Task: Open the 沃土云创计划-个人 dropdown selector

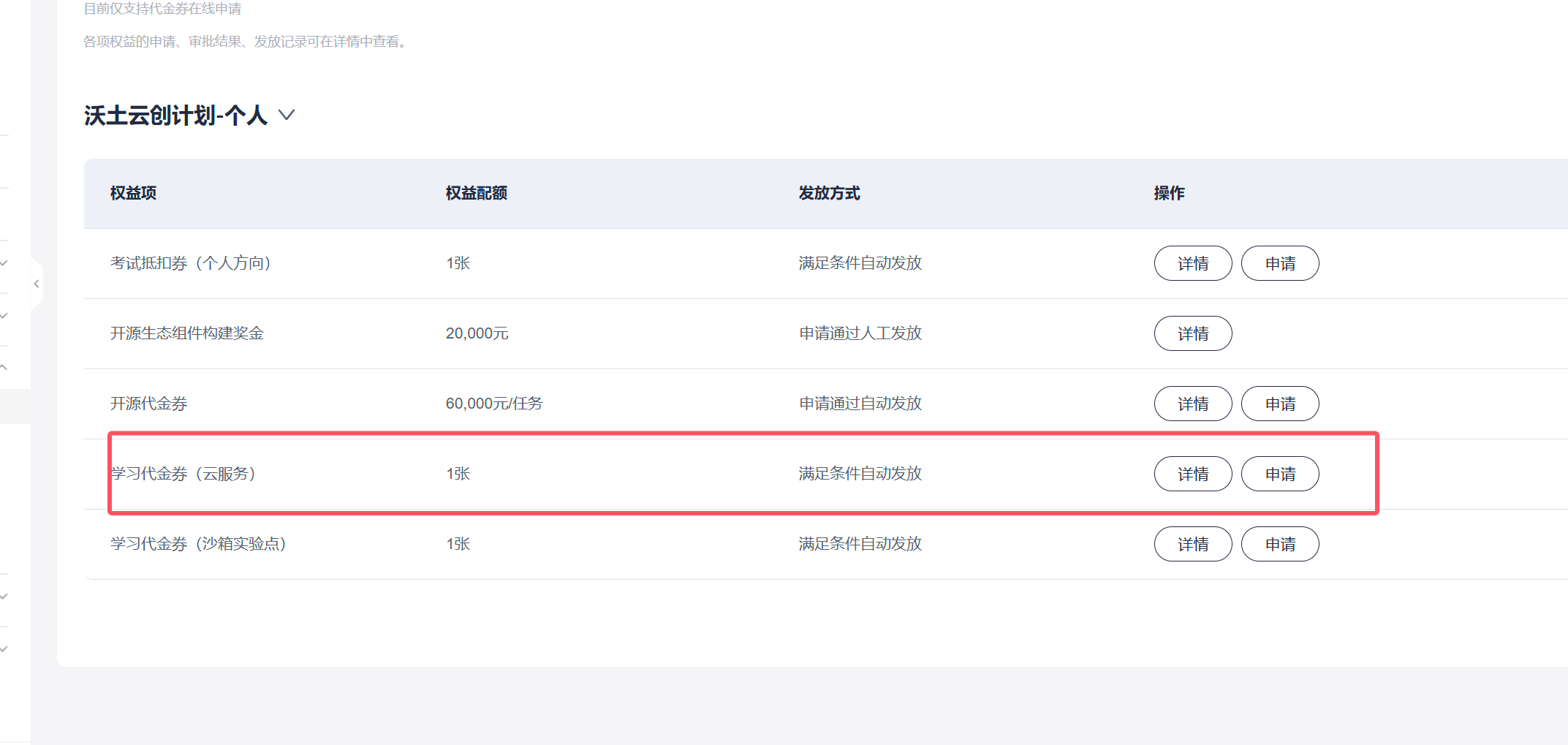Action: coord(287,116)
